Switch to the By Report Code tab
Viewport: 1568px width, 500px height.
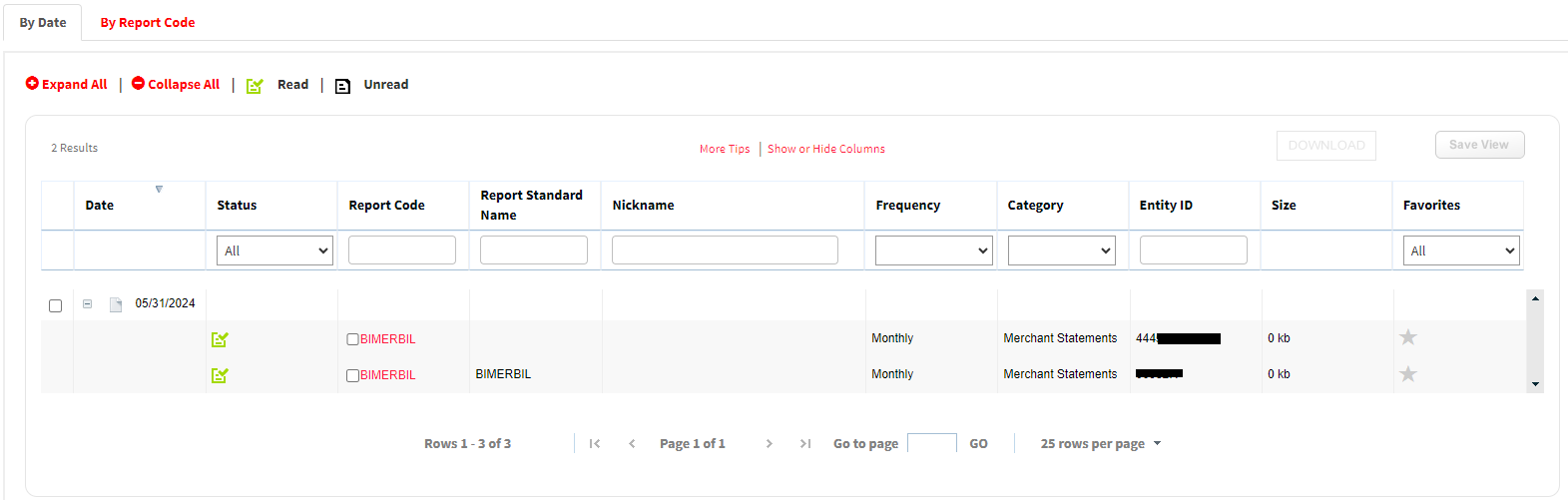pos(148,23)
